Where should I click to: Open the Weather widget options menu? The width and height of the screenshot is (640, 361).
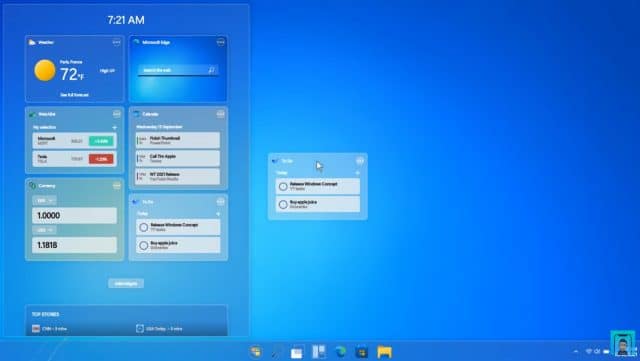[x=116, y=42]
